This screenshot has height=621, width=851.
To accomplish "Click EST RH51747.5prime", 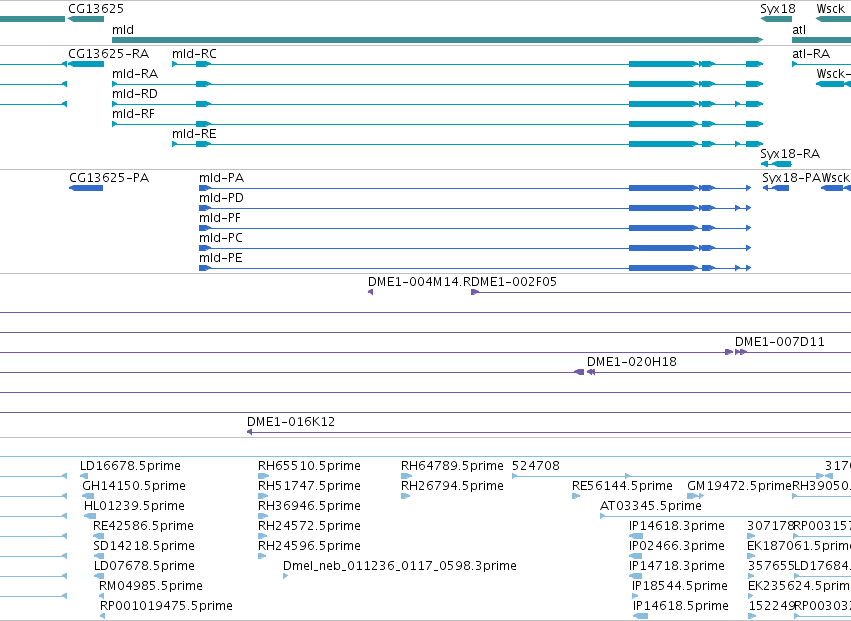I will coord(309,486).
